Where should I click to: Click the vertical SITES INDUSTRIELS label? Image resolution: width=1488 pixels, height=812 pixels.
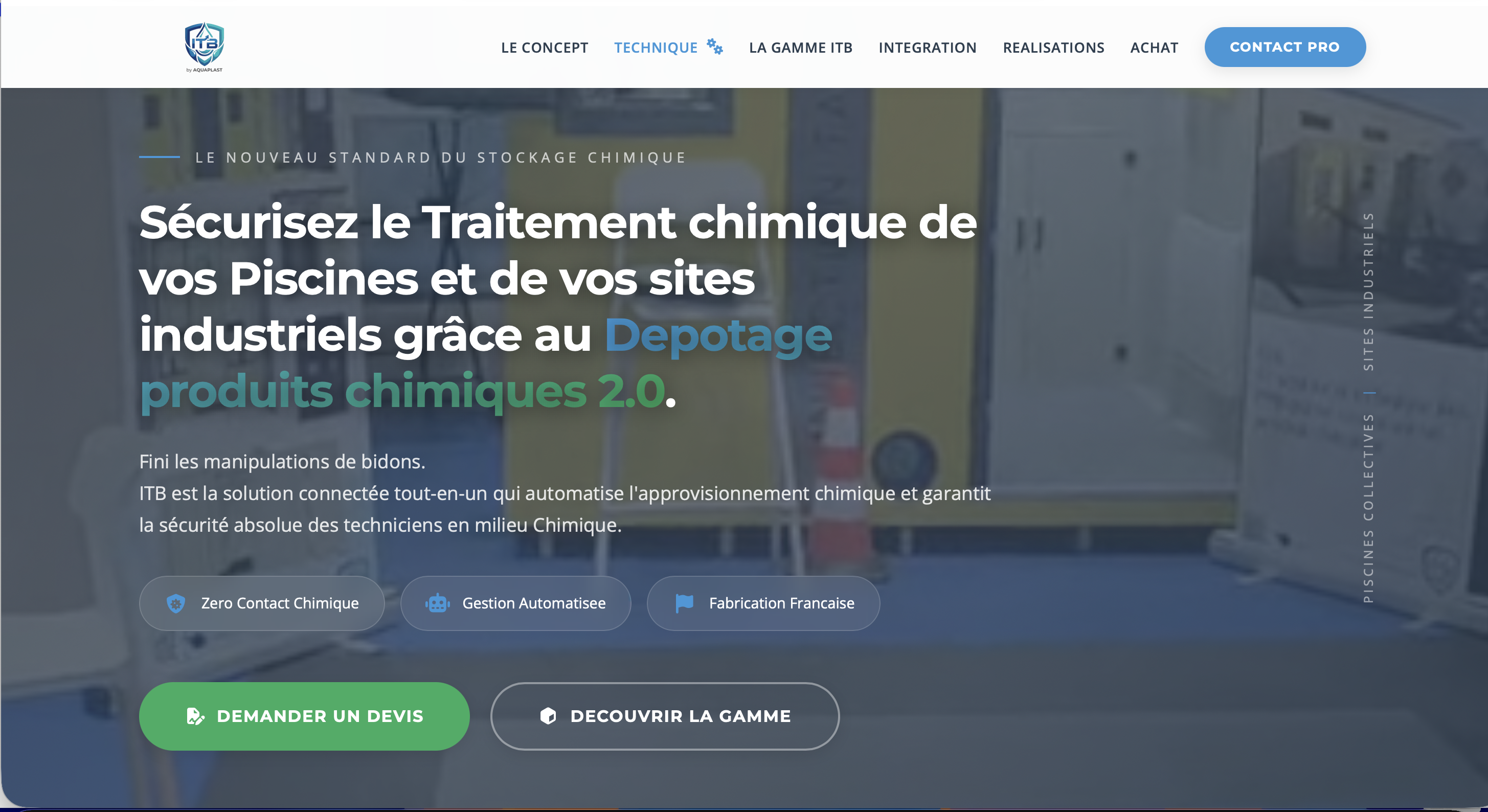(1368, 291)
